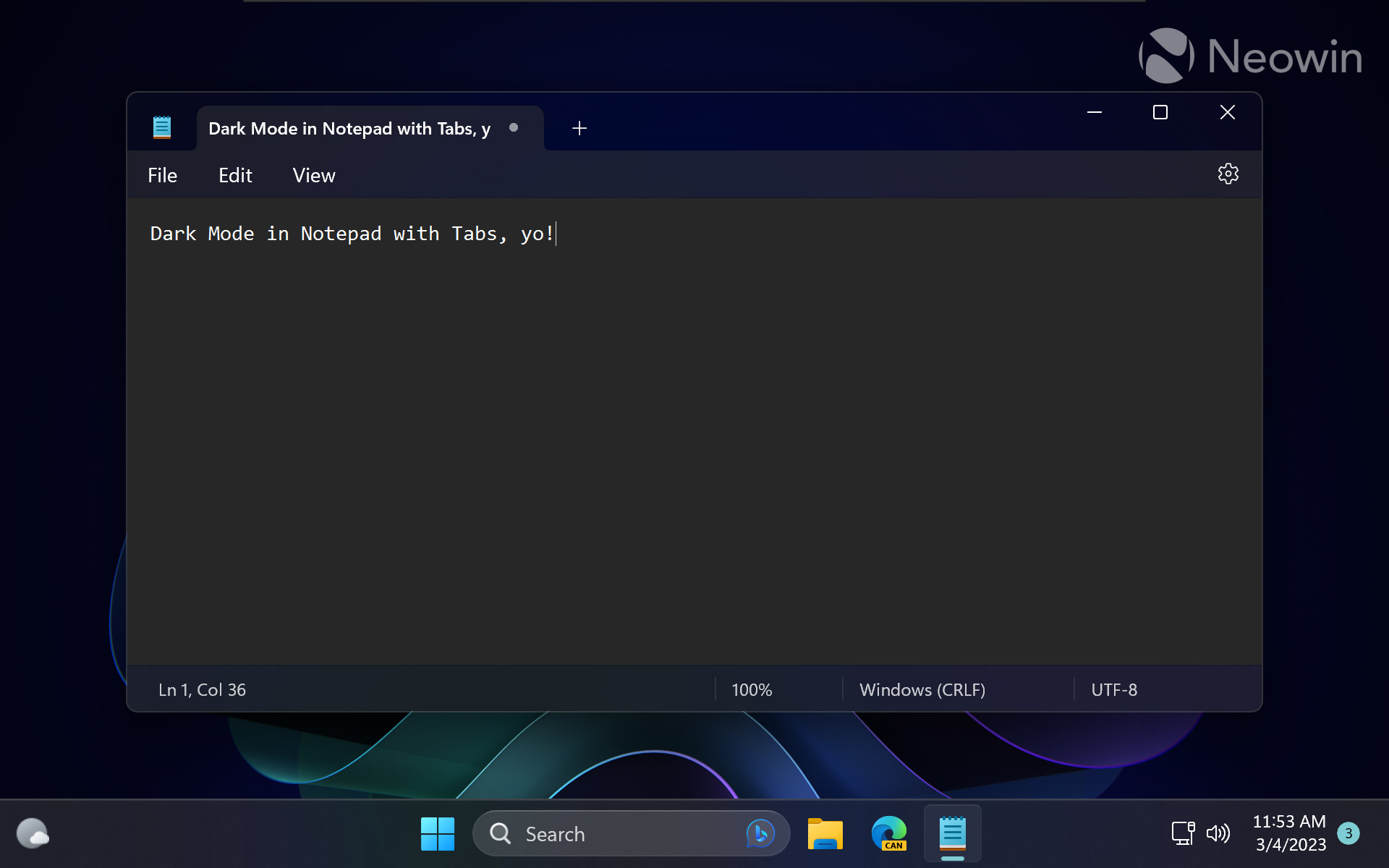Click the text line 'Dark Mode in Notepad with Tabs, yo!'
This screenshot has height=868, width=1389.
tap(352, 234)
